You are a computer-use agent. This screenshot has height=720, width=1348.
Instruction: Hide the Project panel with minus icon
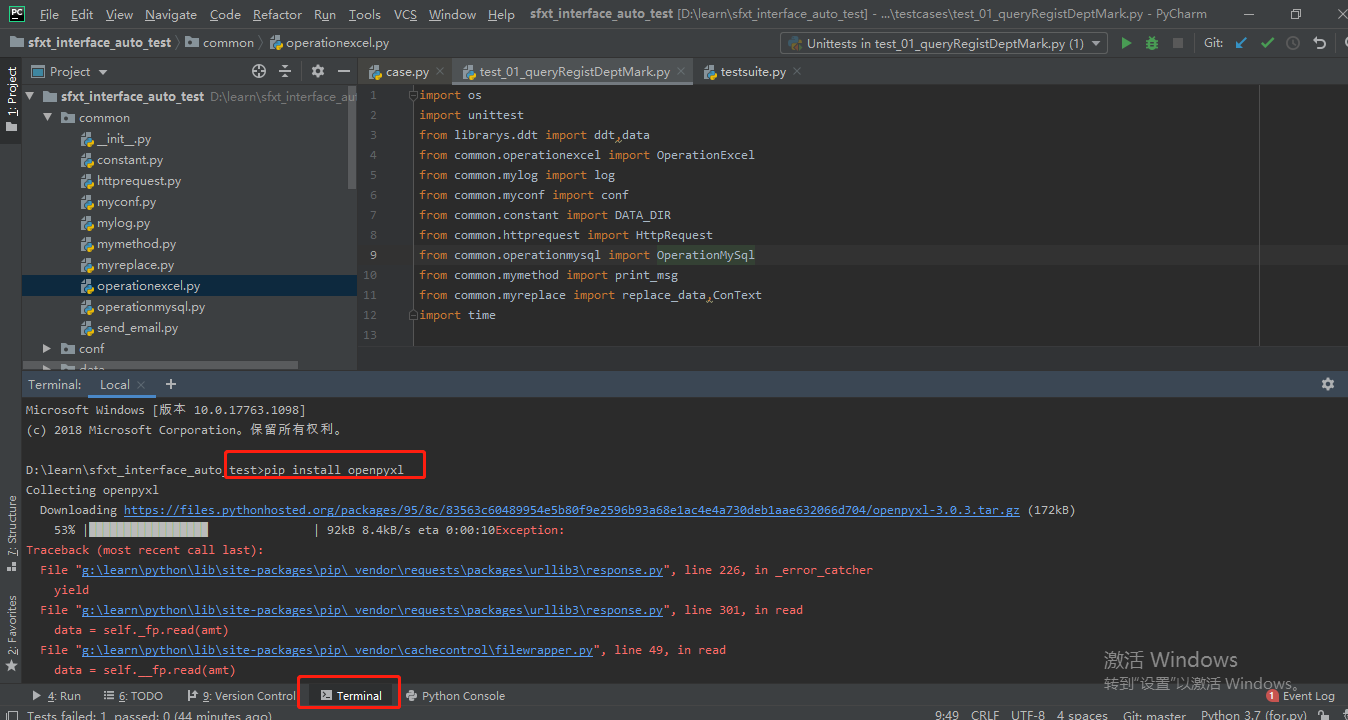(343, 71)
